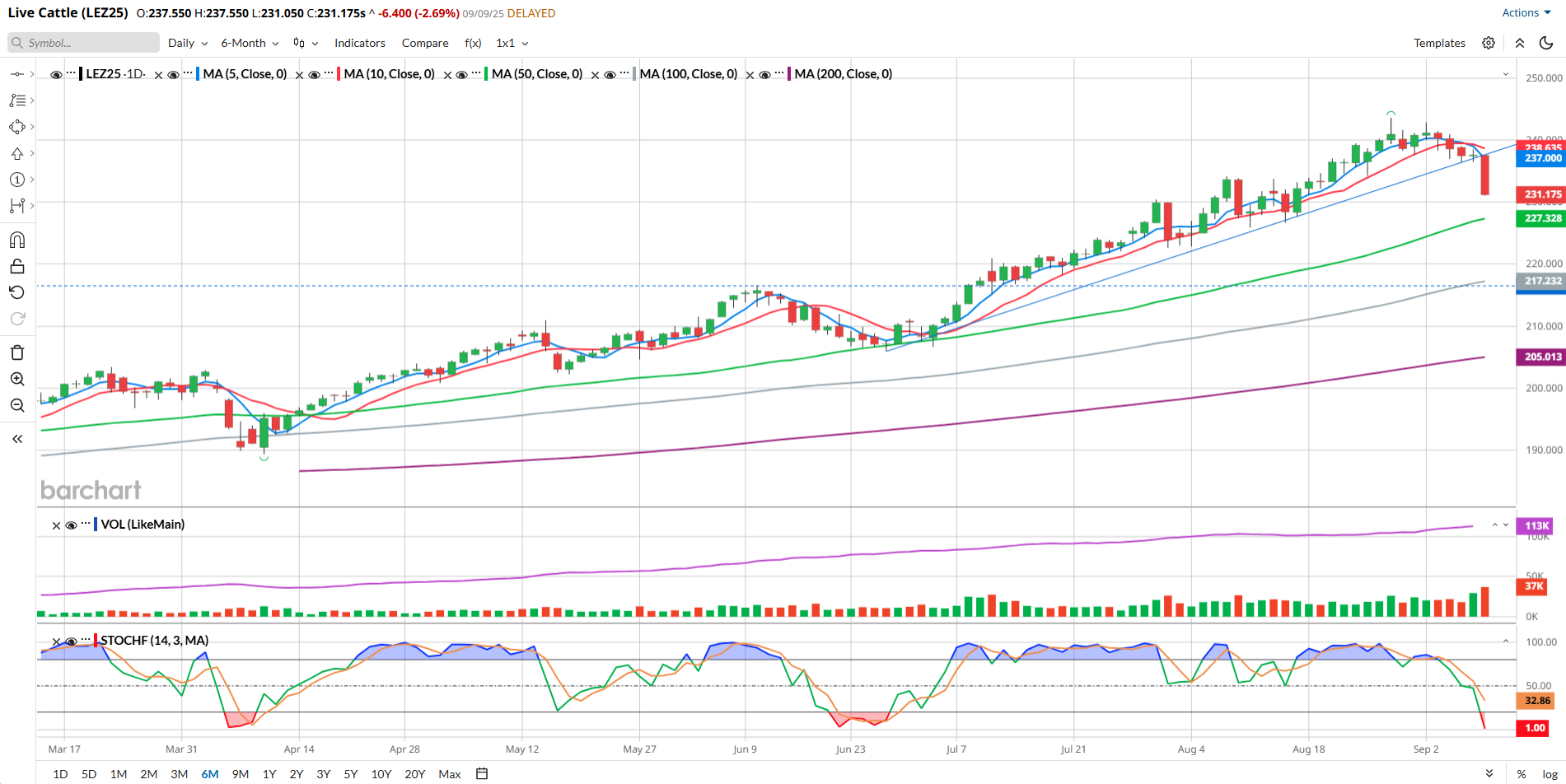
Task: Hide the MA (200, Close, 0) line
Action: [x=765, y=75]
